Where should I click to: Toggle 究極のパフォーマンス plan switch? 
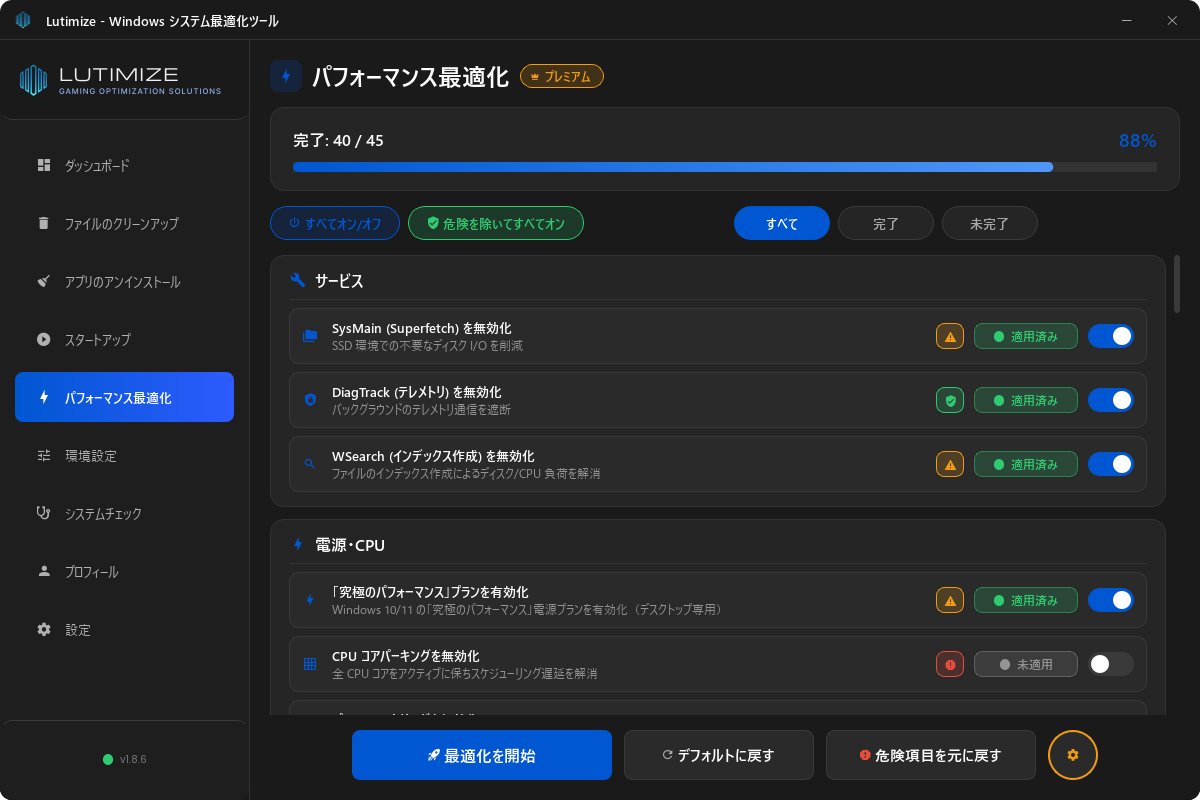1111,600
